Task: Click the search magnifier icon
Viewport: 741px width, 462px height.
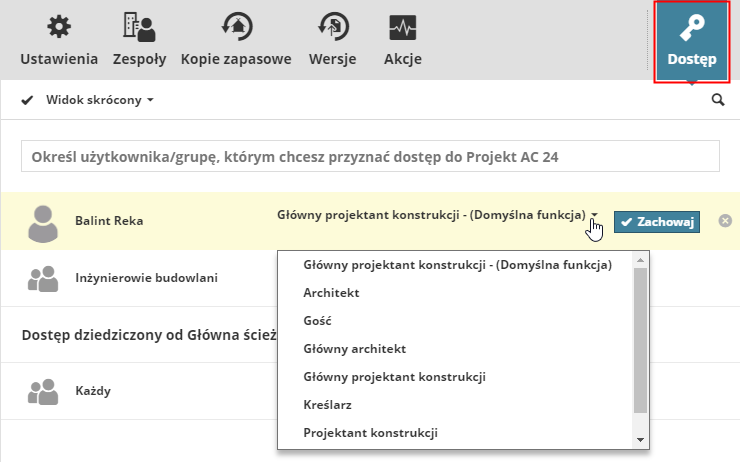Action: (717, 100)
